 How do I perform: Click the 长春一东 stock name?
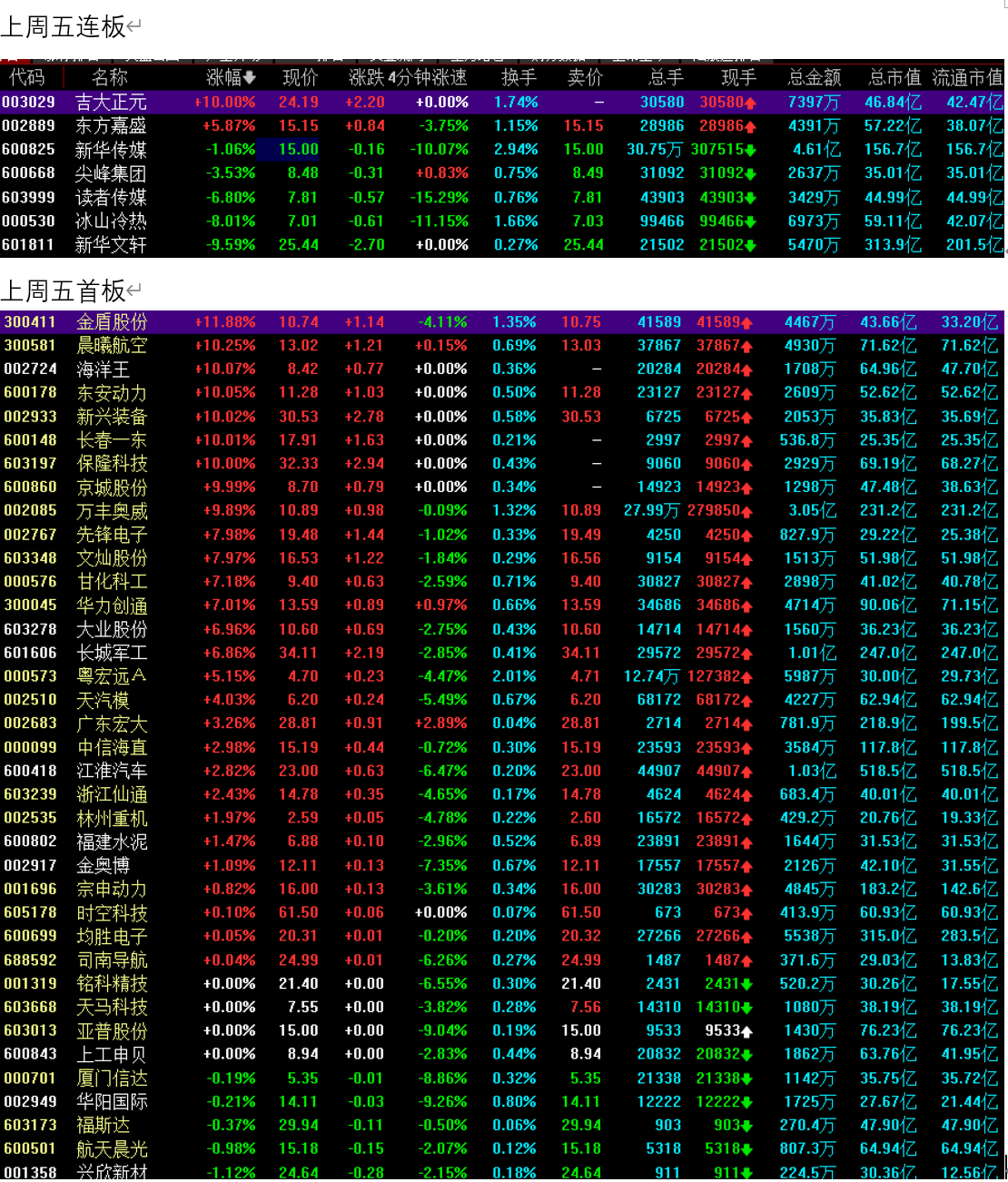(x=112, y=439)
